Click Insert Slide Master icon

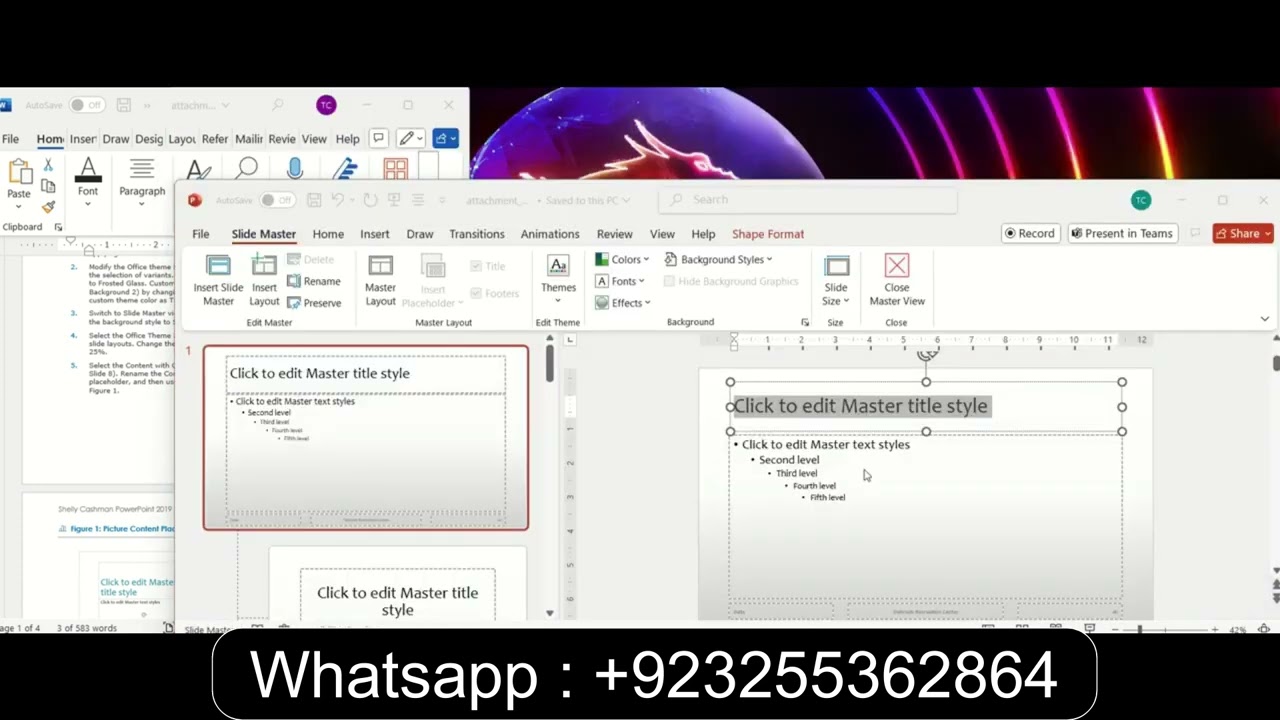(218, 266)
